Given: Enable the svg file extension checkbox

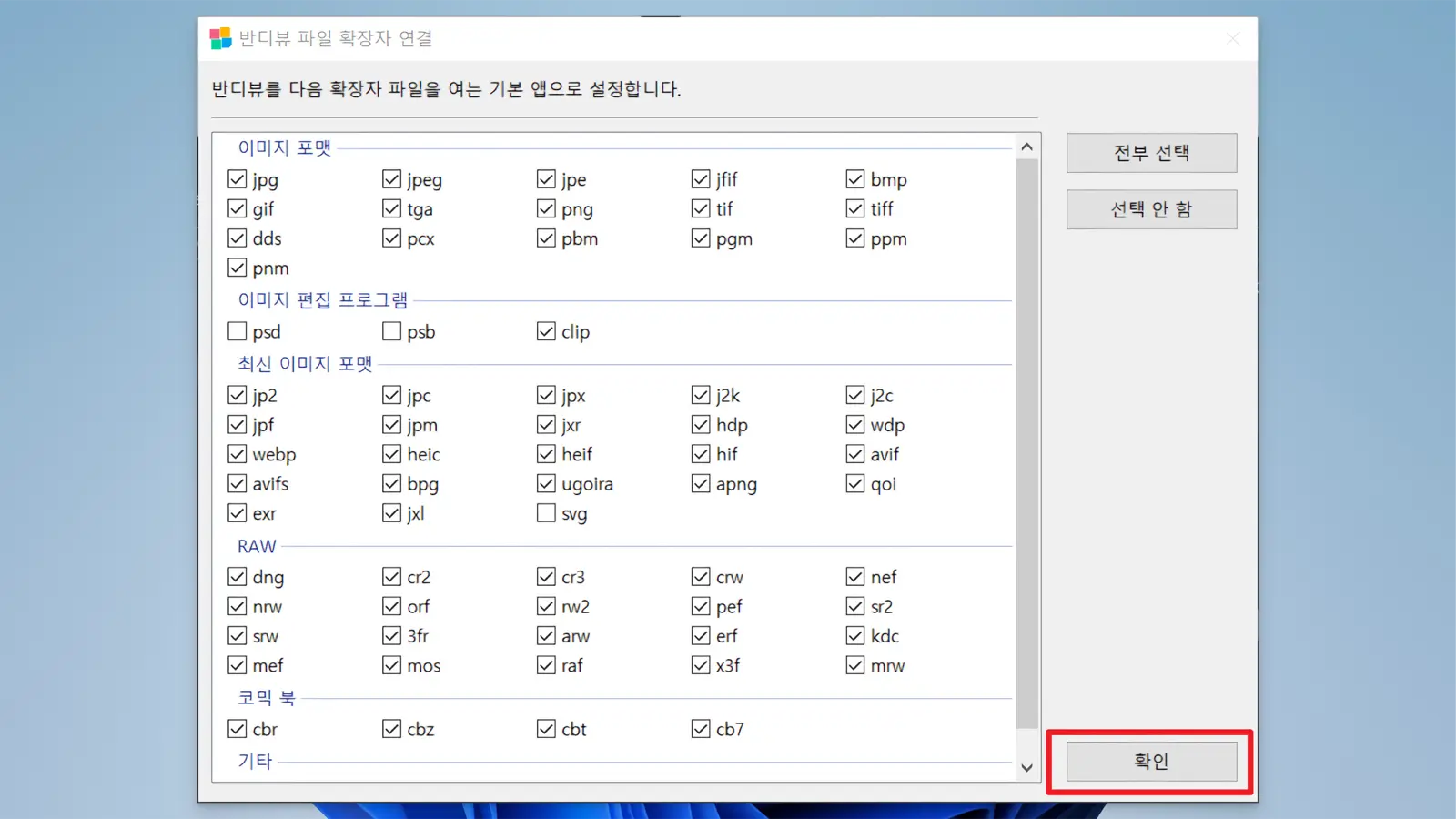Looking at the screenshot, I should (546, 513).
